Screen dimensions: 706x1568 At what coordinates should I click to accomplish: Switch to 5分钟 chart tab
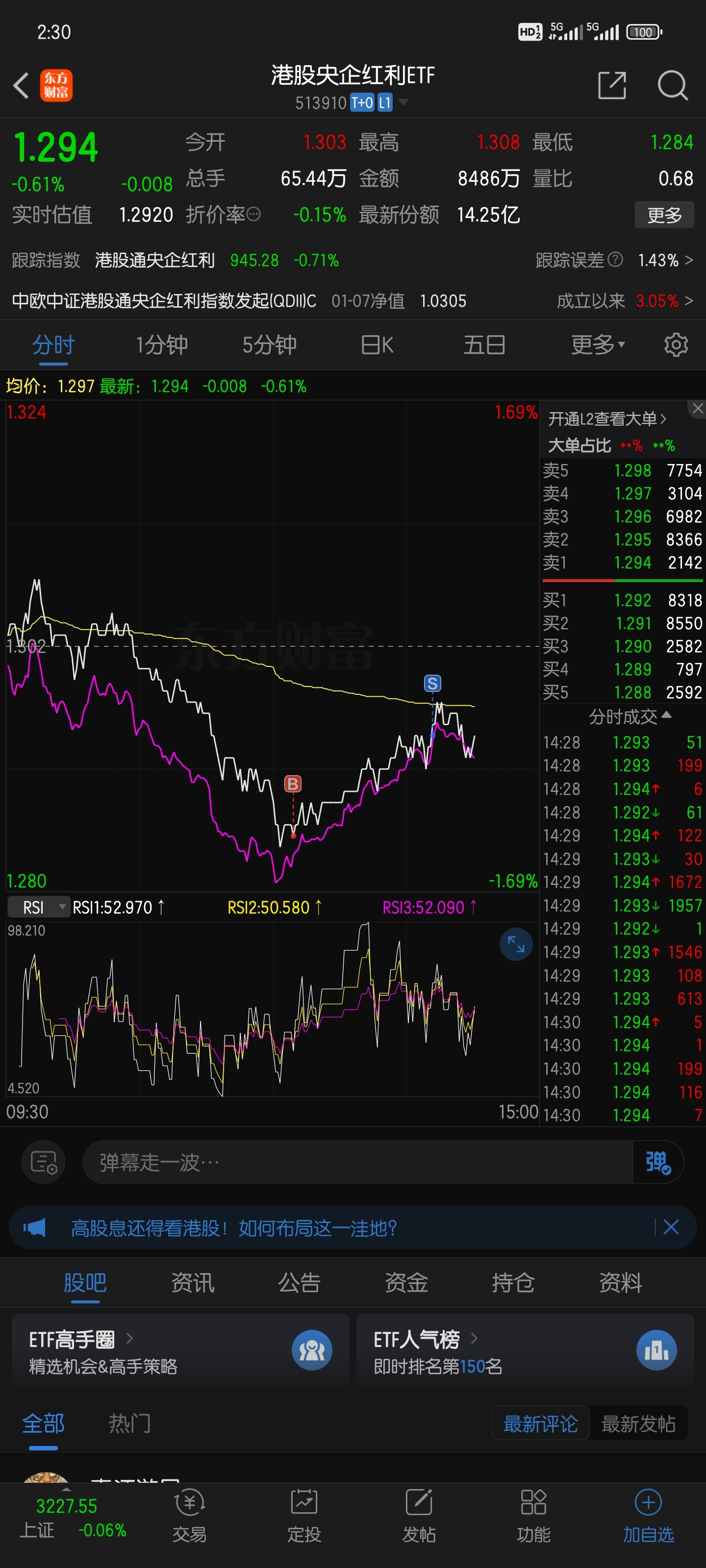click(x=269, y=344)
